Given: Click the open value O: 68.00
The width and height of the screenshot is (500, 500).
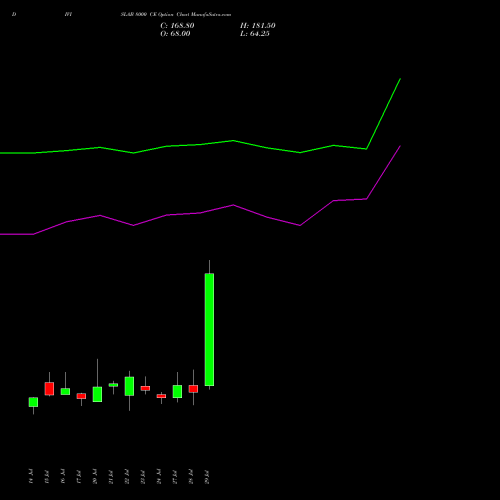Looking at the screenshot, I should point(175,34).
